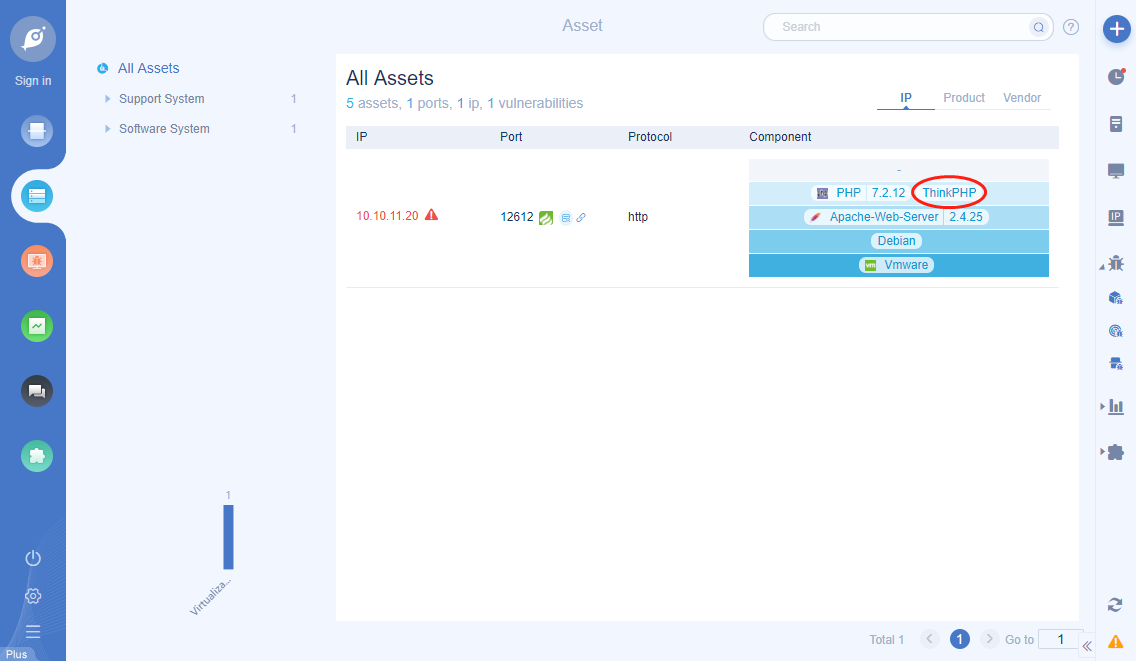Click the http protocol cell

click(x=638, y=217)
